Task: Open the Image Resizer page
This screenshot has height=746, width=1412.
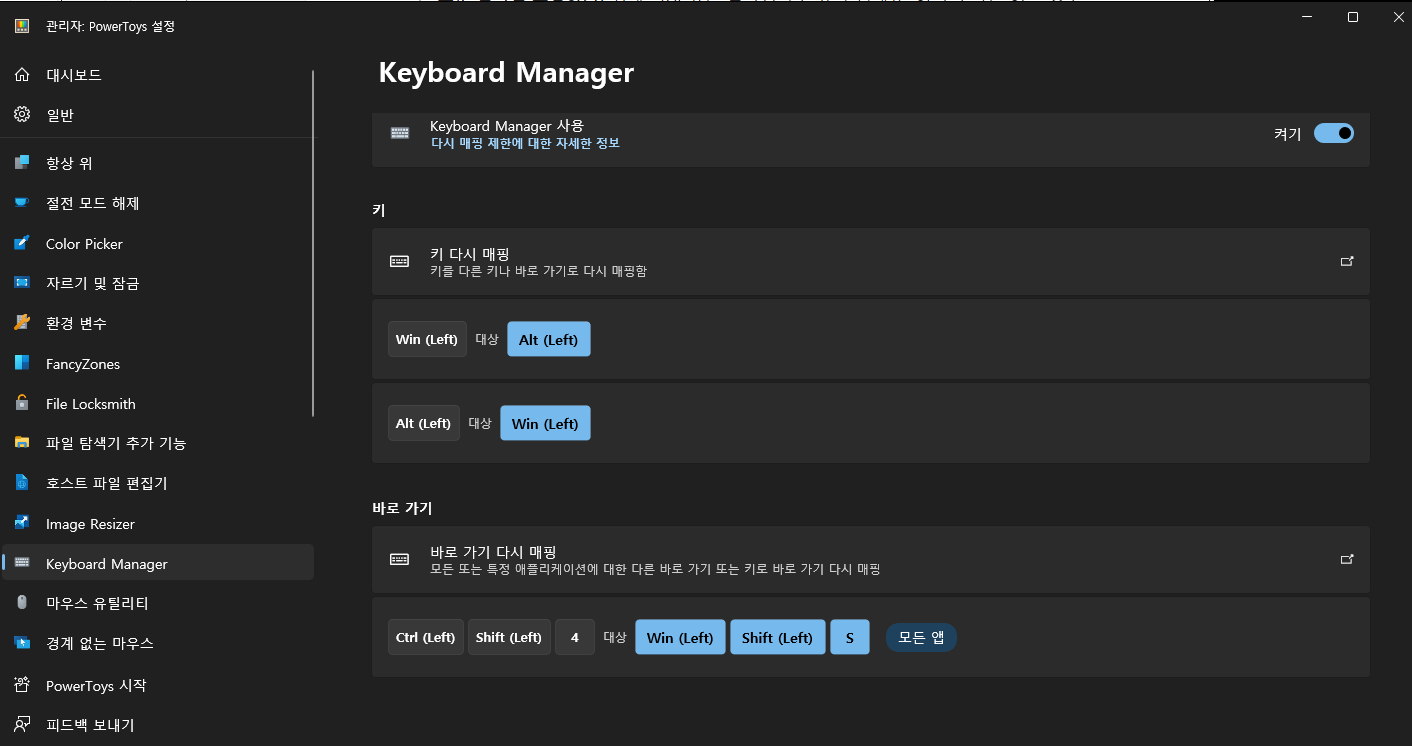Action: [x=158, y=524]
